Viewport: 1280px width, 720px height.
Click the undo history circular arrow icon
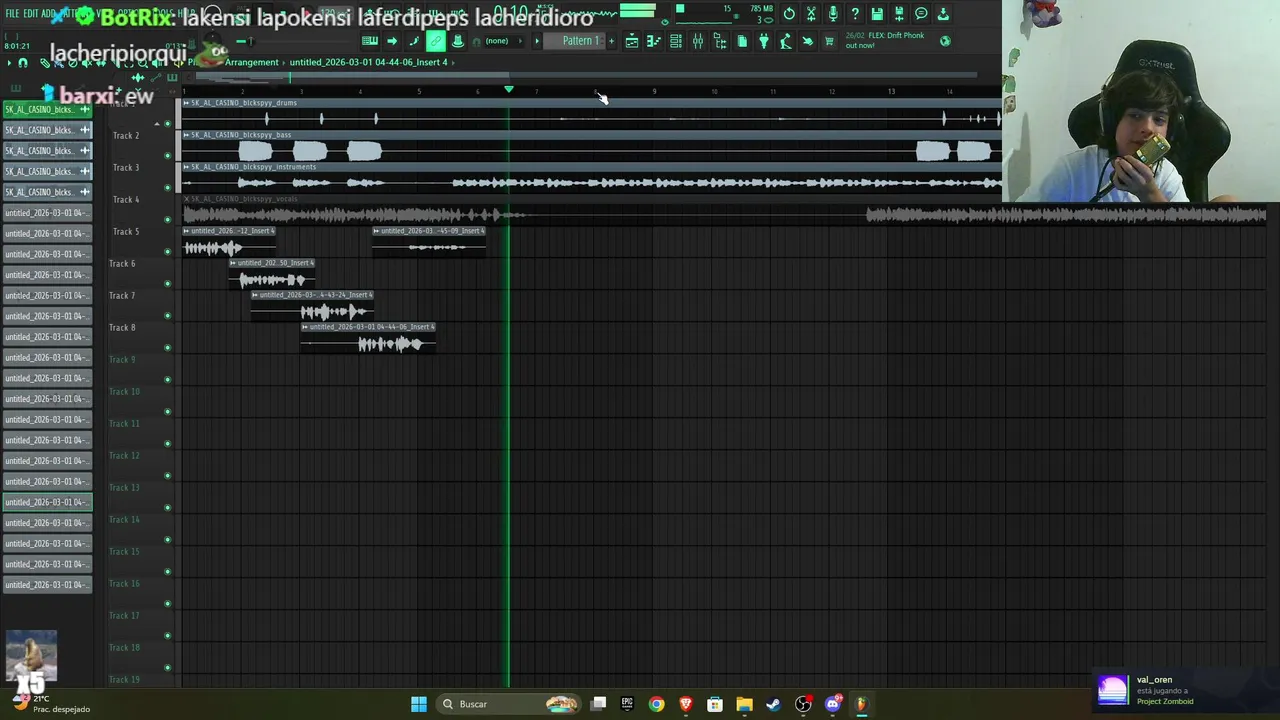789,14
